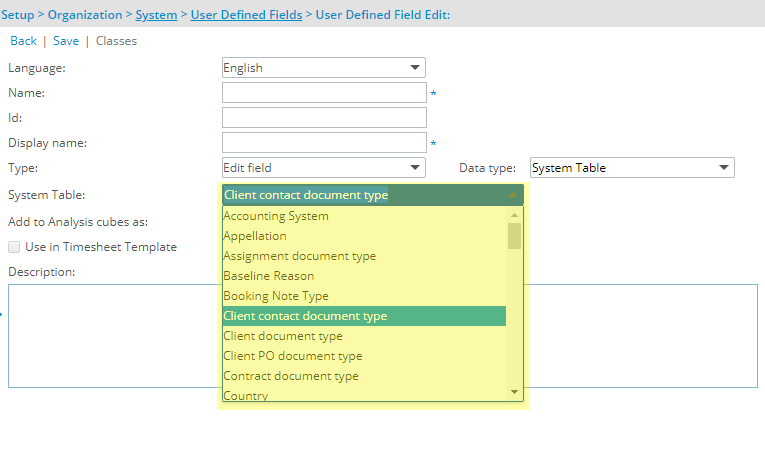Open the Language dropdown
Image resolution: width=765 pixels, height=451 pixels.
[x=323, y=68]
